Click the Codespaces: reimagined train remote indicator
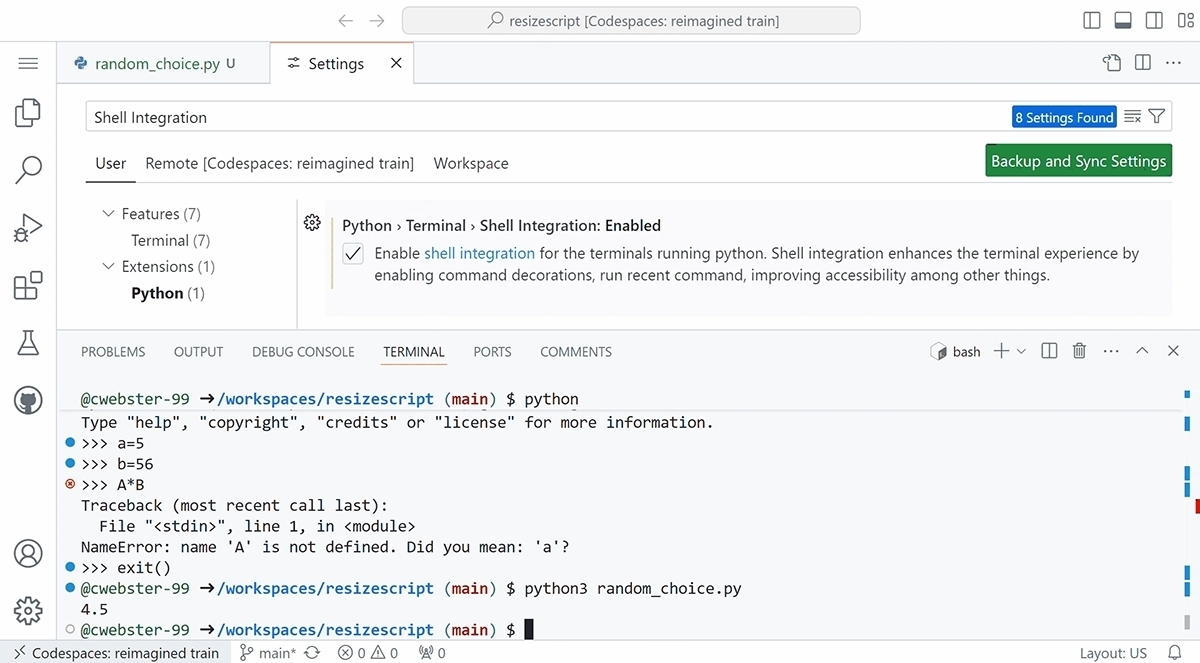 (116, 653)
